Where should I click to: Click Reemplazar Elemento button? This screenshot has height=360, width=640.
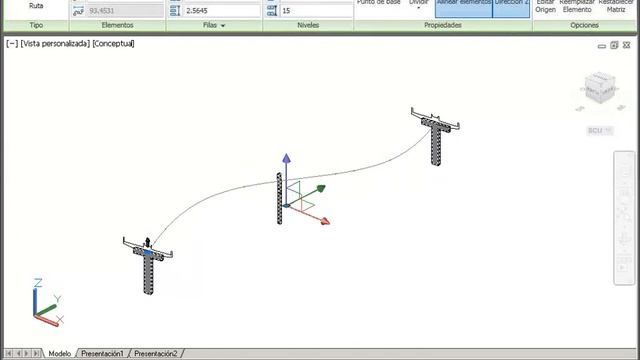(577, 6)
